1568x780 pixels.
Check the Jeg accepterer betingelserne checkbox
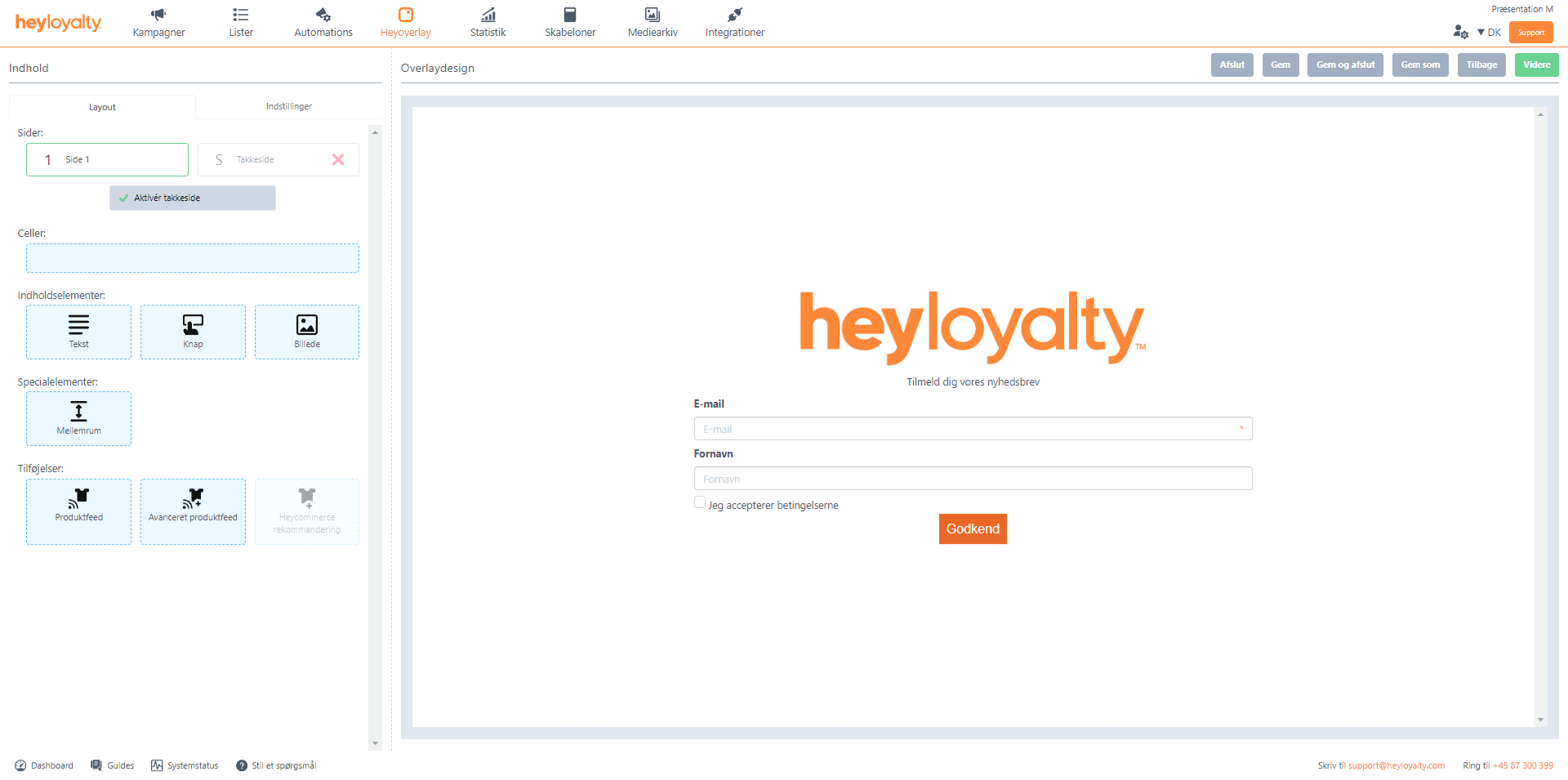click(700, 501)
